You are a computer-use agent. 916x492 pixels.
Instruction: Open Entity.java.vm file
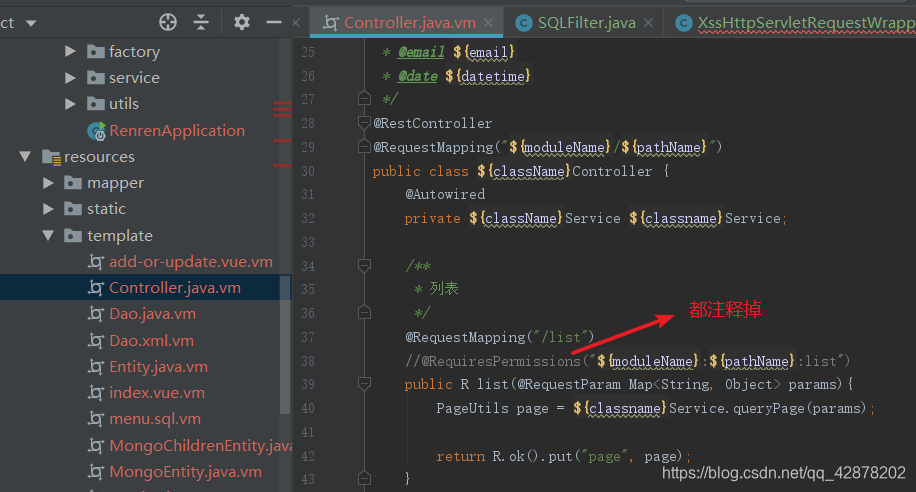pyautogui.click(x=158, y=366)
